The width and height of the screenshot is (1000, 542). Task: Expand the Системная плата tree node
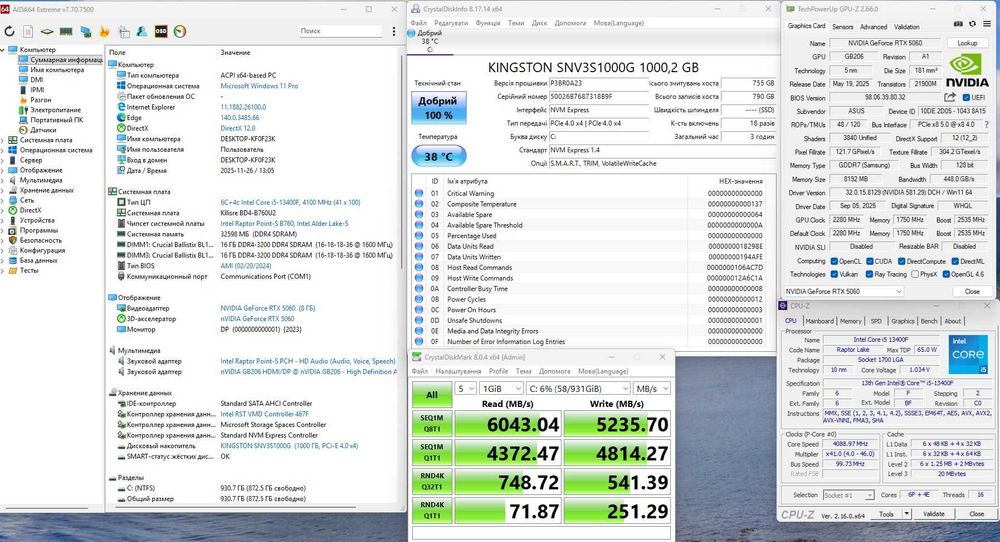[x=3, y=140]
